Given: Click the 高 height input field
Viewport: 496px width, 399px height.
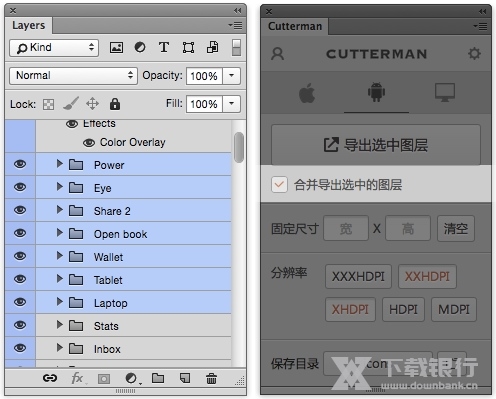Looking at the screenshot, I should 408,229.
